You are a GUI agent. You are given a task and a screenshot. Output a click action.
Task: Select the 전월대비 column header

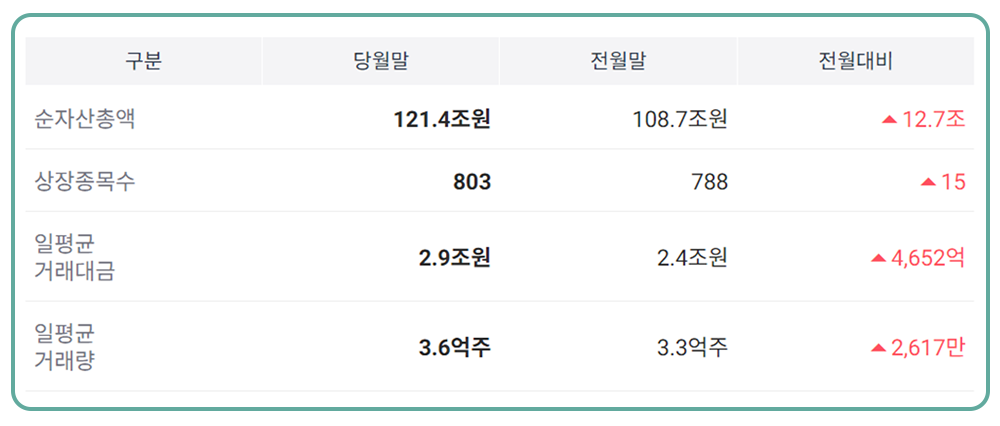(855, 62)
